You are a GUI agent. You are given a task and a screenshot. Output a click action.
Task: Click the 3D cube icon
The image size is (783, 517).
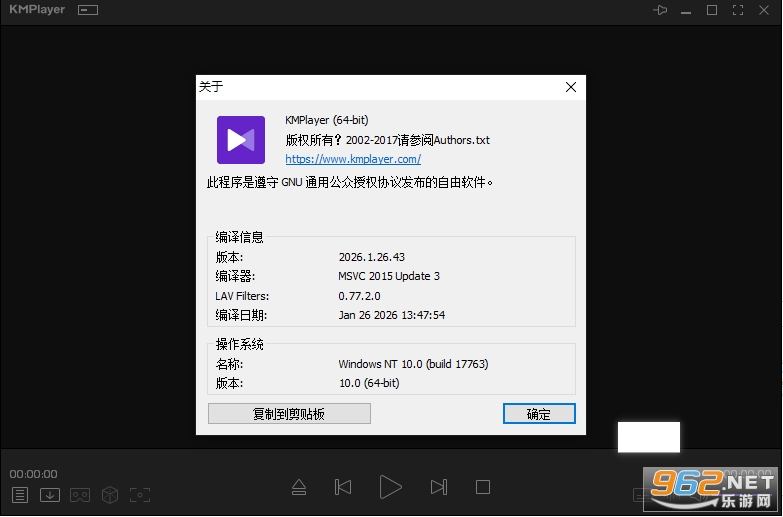click(110, 495)
